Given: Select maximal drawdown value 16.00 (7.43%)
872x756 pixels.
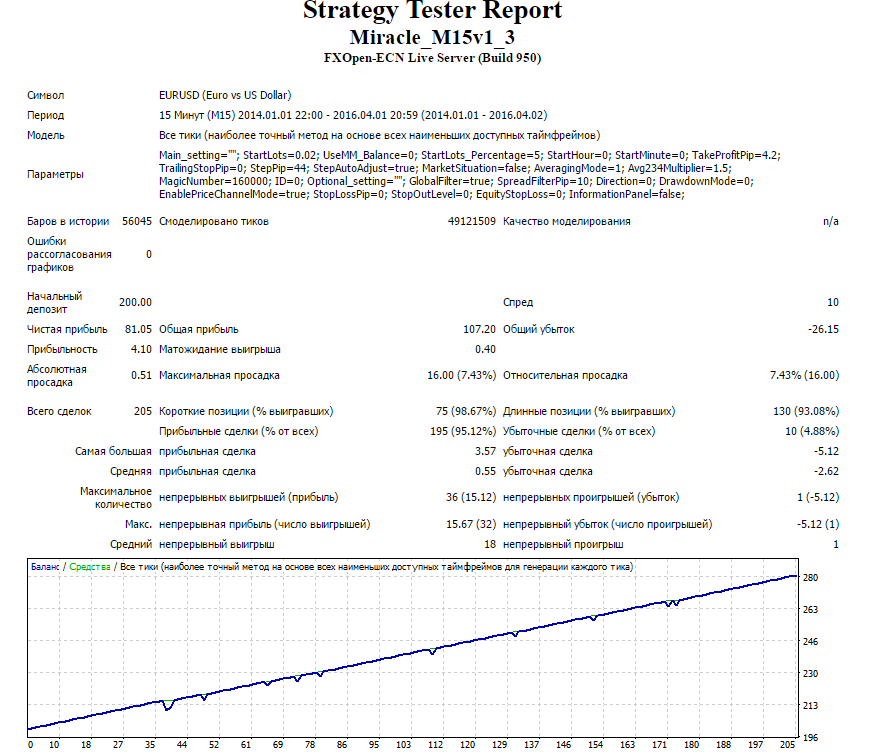Looking at the screenshot, I should 462,375.
